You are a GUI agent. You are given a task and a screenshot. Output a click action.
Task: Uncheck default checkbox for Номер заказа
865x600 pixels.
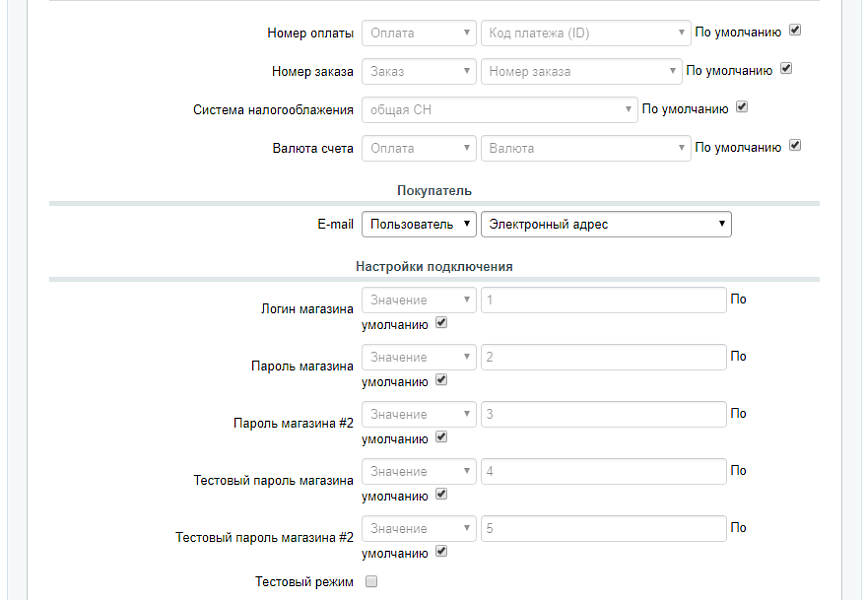[x=786, y=70]
